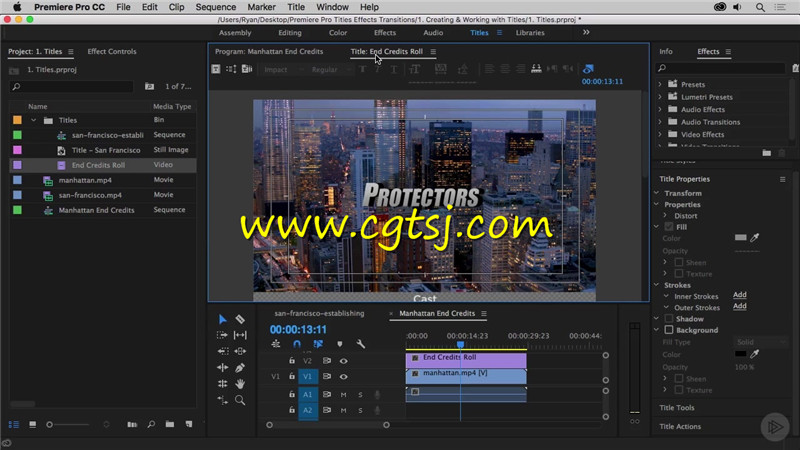The width and height of the screenshot is (800, 450).
Task: Toggle V1 track output eye
Action: (x=343, y=377)
